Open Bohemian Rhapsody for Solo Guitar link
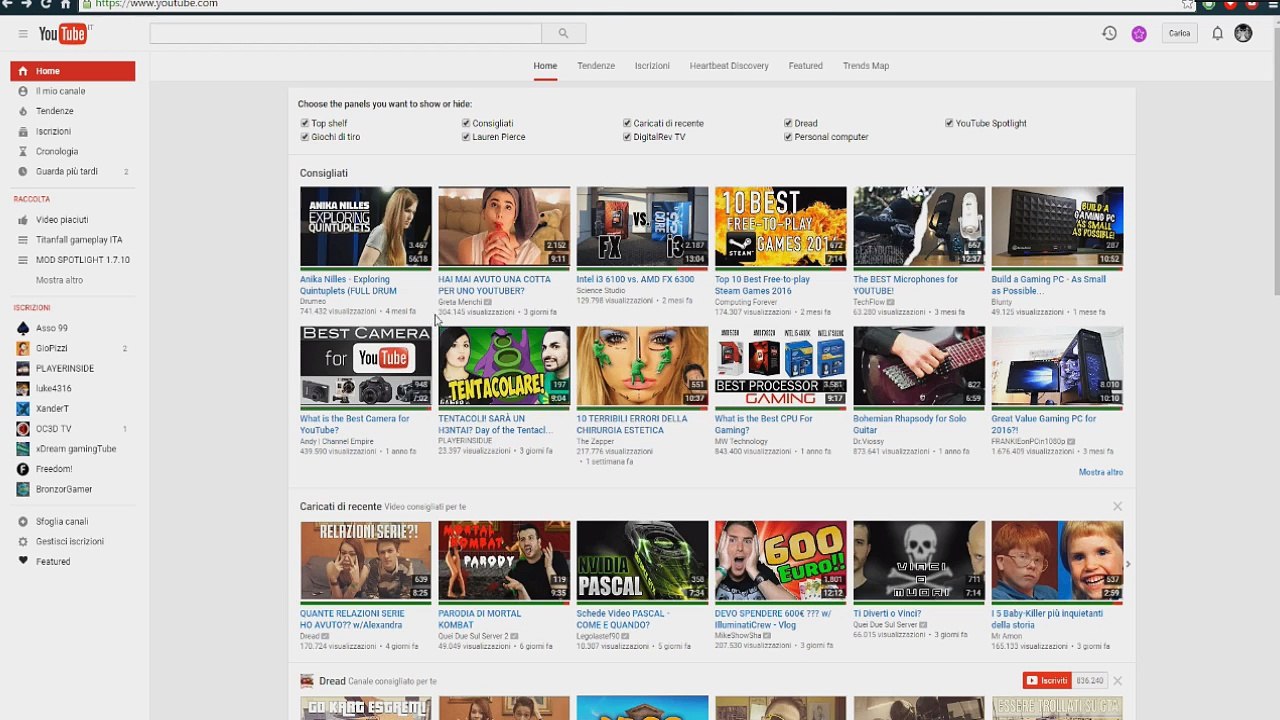 pyautogui.click(x=910, y=424)
